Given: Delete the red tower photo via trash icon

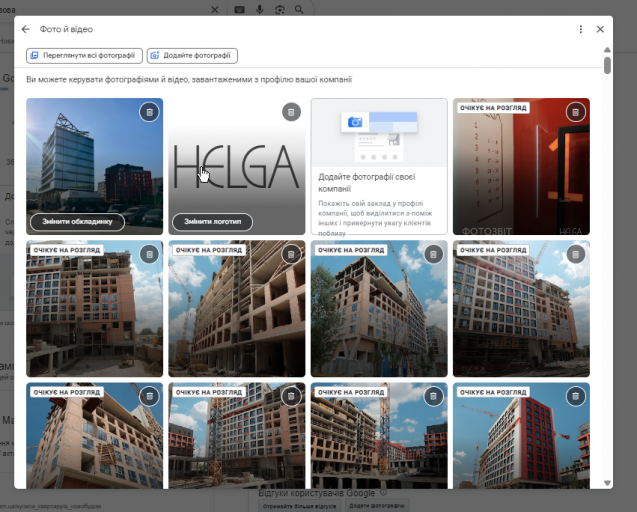Looking at the screenshot, I should pyautogui.click(x=576, y=396).
